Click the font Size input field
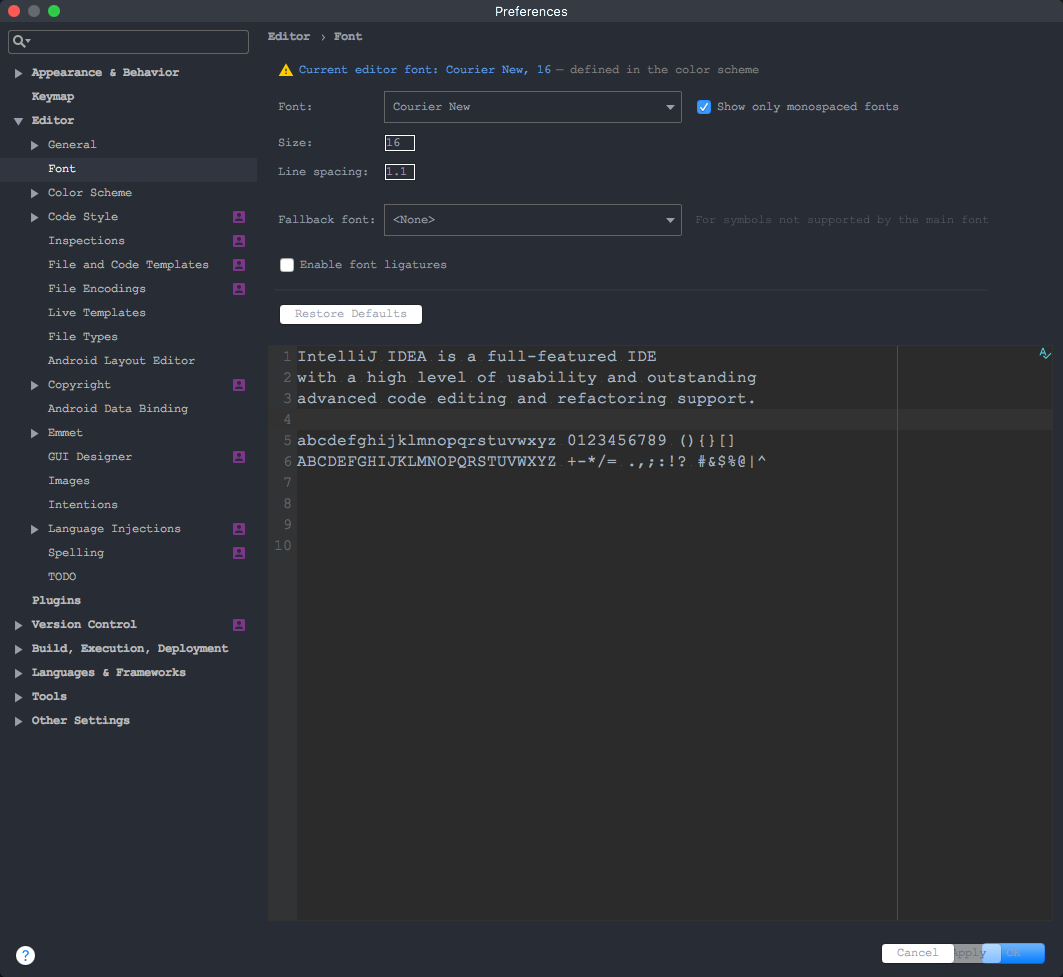The image size is (1063, 977). pyautogui.click(x=399, y=143)
